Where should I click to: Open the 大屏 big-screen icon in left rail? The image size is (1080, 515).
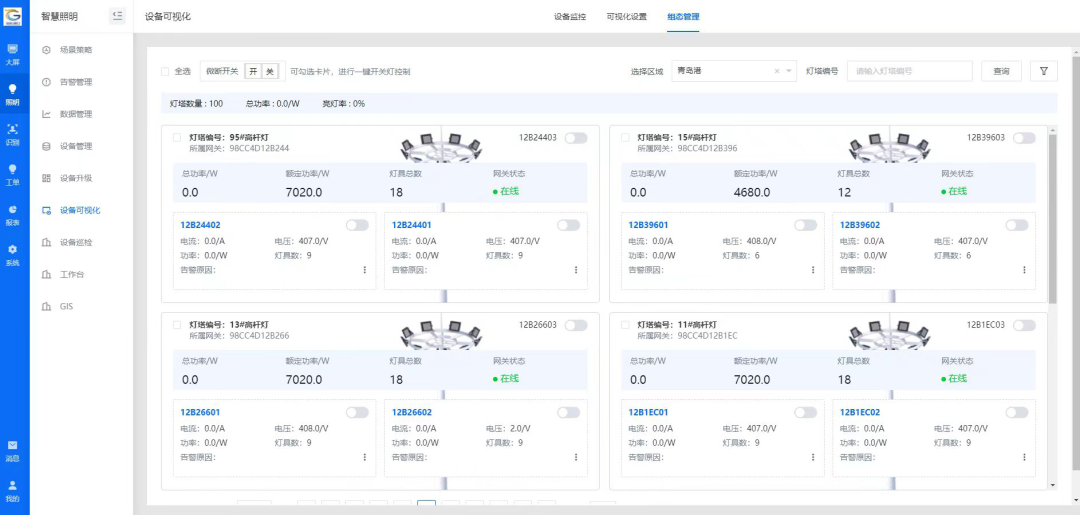pos(13,53)
